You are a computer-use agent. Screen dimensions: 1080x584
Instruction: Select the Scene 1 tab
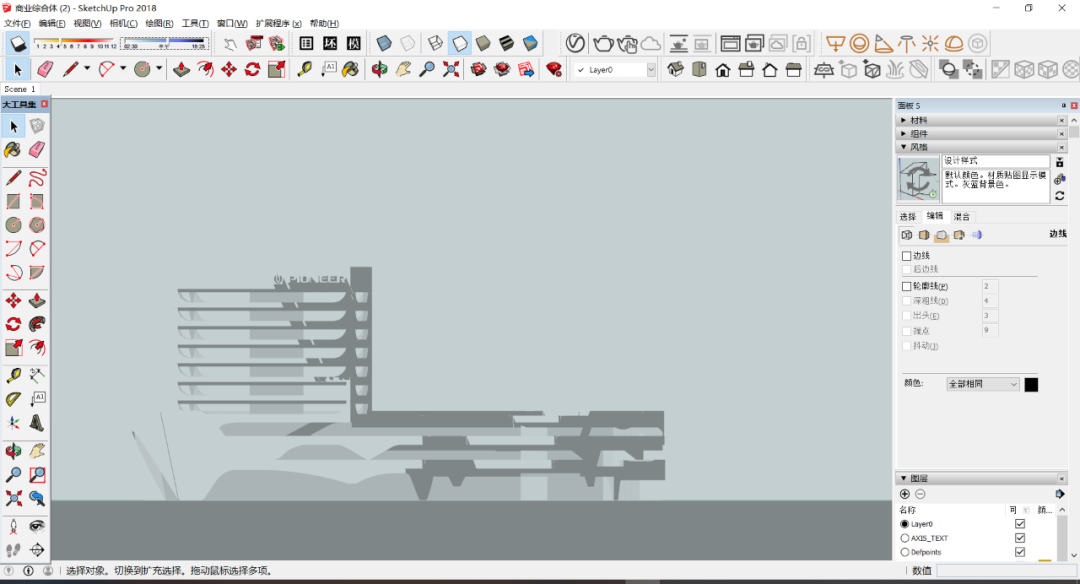pyautogui.click(x=19, y=89)
